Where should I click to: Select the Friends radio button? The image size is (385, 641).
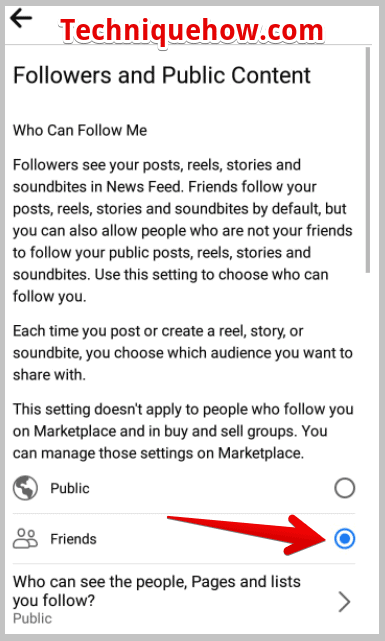(x=345, y=539)
